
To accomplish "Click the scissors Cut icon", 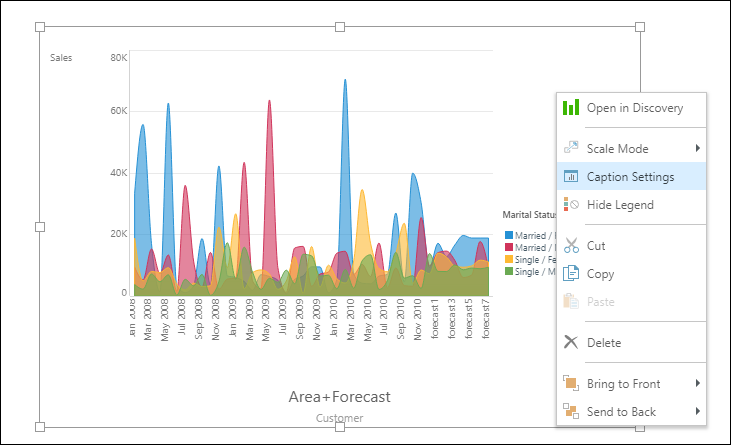I will click(x=571, y=245).
